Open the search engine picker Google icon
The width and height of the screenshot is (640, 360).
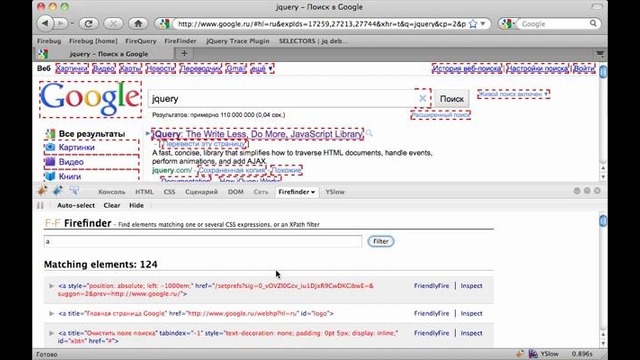(507, 24)
